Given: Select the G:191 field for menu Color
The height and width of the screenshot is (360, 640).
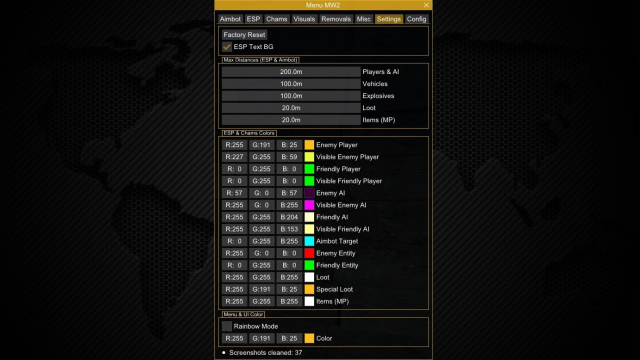Looking at the screenshot, I should pyautogui.click(x=262, y=338).
